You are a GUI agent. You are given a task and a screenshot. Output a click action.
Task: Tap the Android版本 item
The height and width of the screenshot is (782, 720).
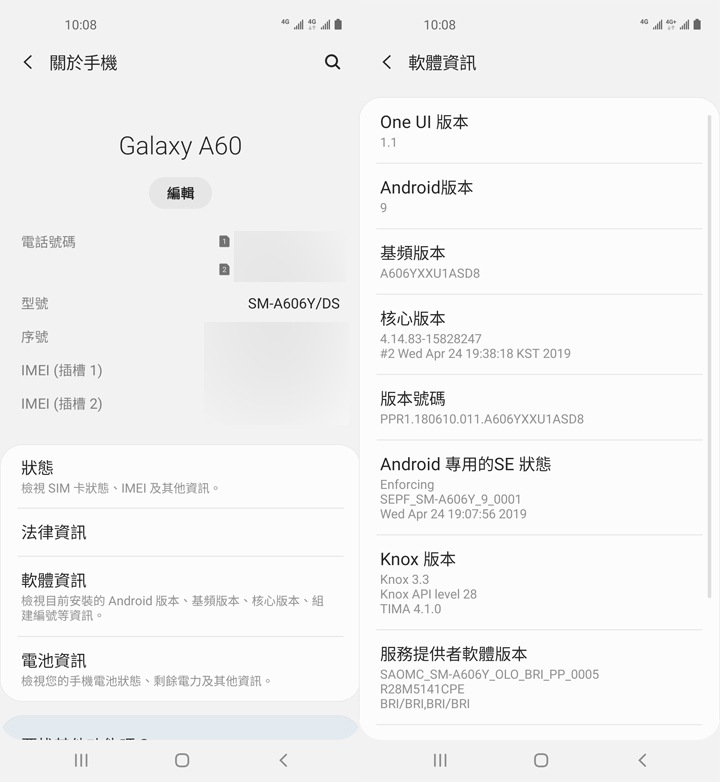coord(539,196)
